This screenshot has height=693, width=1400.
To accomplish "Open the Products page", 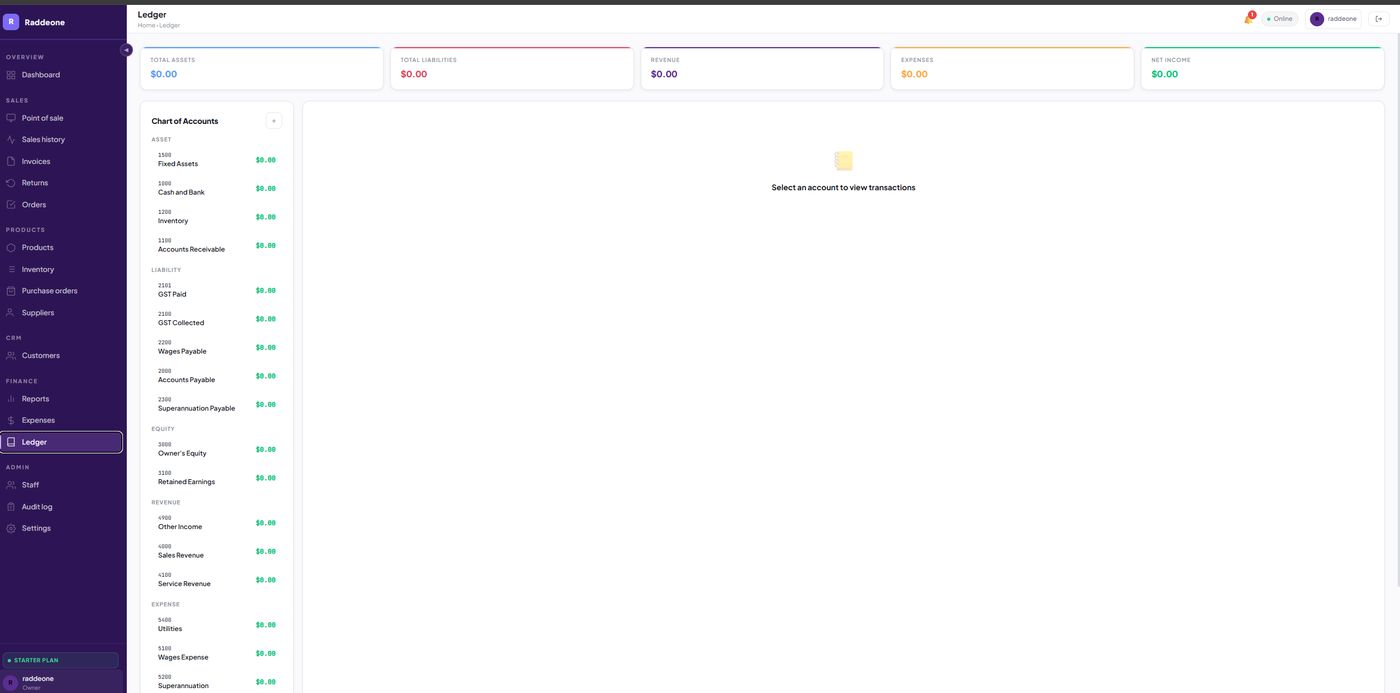I will tap(63, 248).
